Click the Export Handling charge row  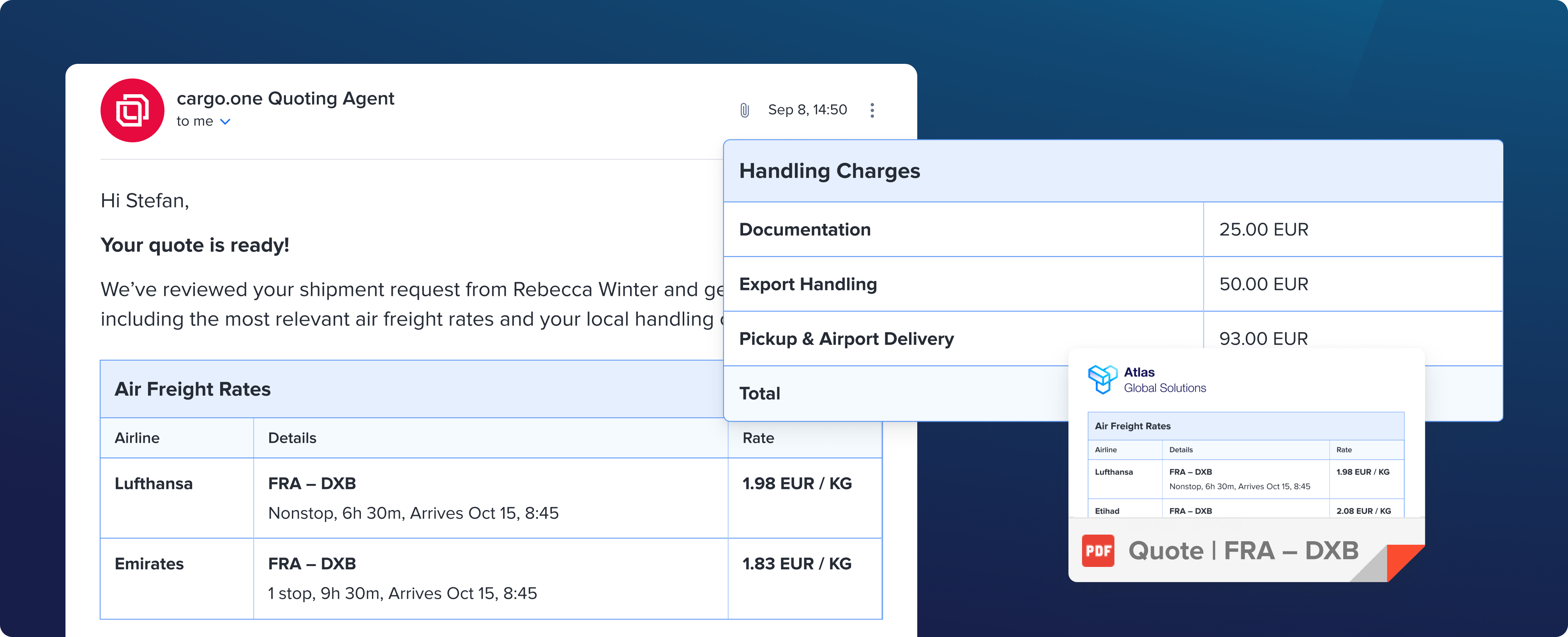click(x=808, y=284)
